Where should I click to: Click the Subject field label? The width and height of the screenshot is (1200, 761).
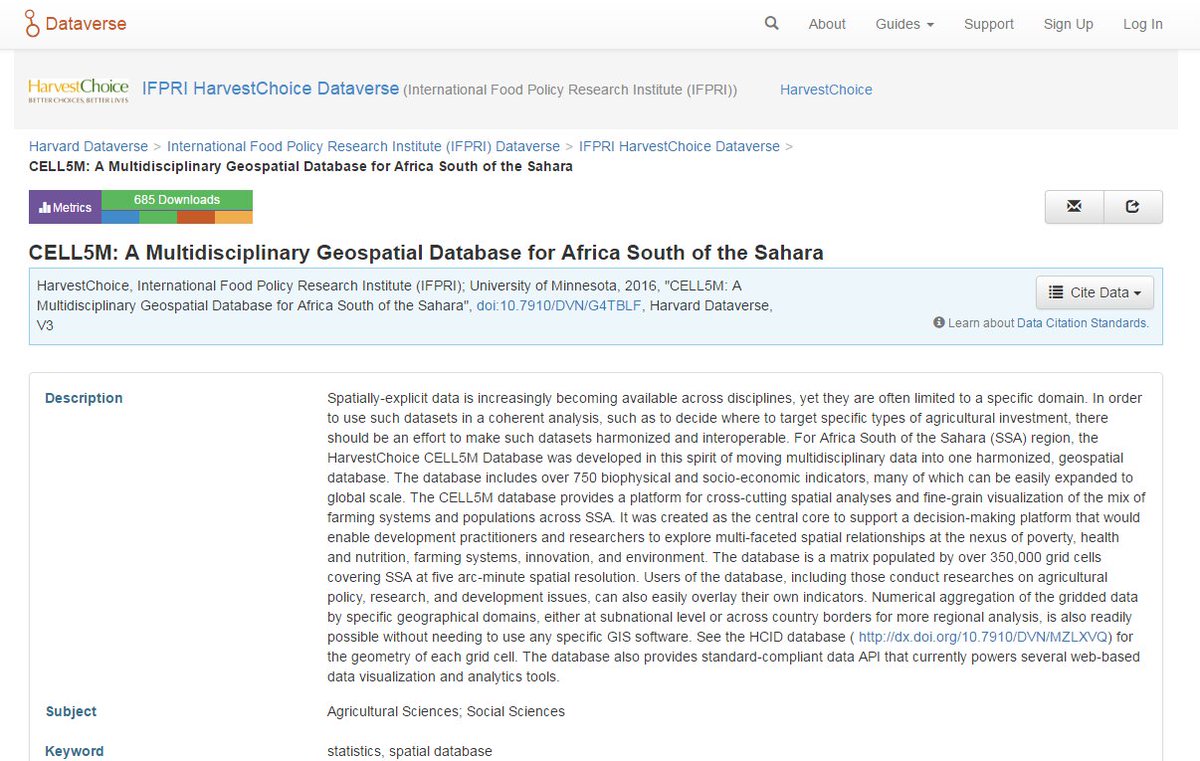pyautogui.click(x=71, y=712)
